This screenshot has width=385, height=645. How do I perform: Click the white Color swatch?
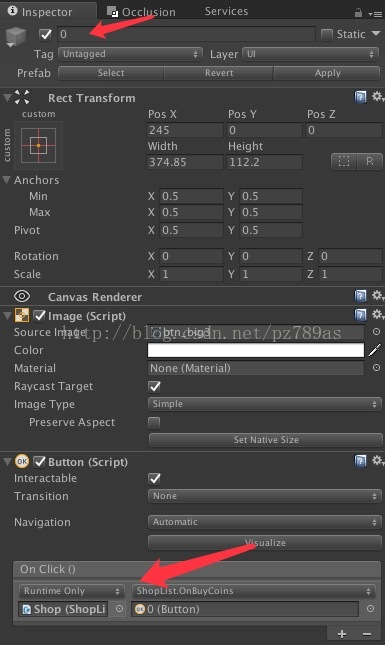(x=255, y=350)
